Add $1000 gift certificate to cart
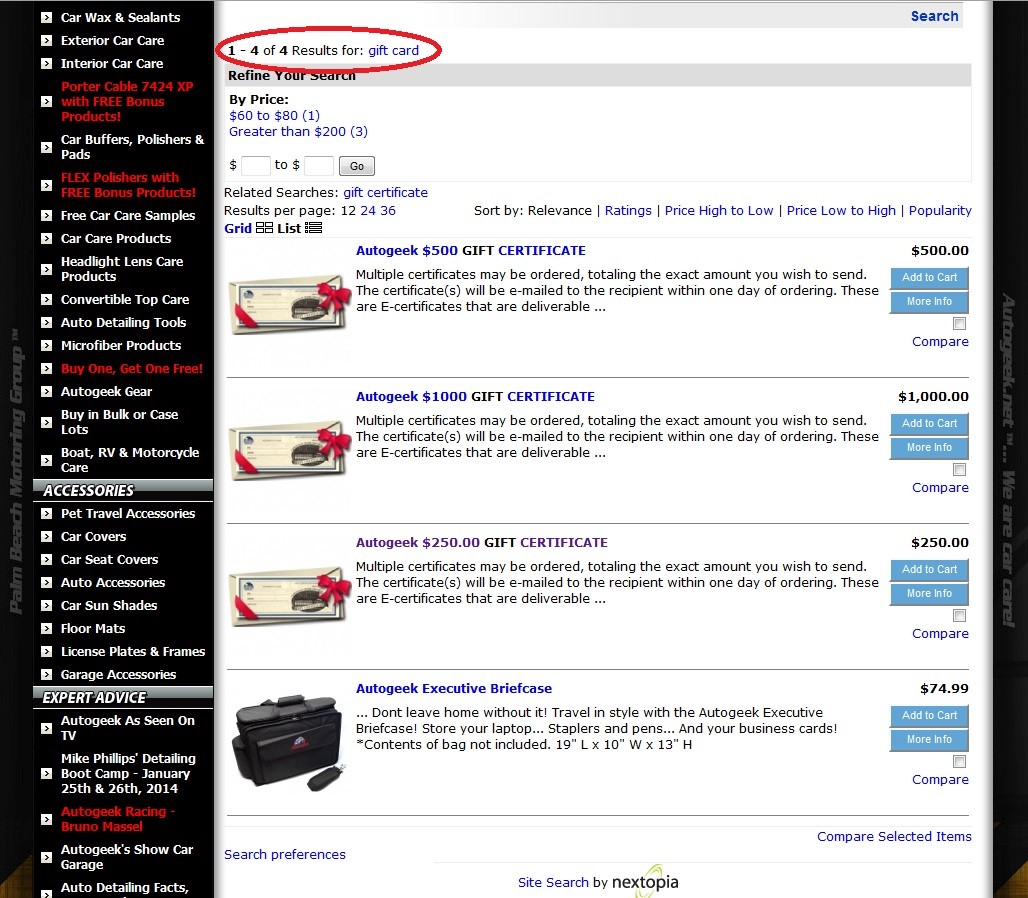Screen dimensions: 1028x898 click(x=929, y=423)
